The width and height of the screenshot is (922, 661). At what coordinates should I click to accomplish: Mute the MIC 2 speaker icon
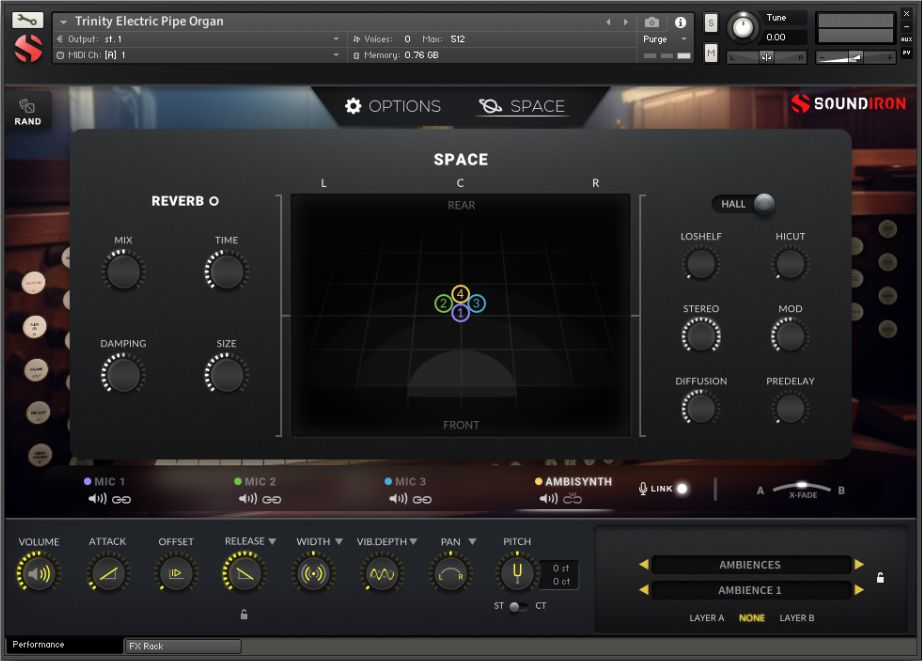[248, 499]
